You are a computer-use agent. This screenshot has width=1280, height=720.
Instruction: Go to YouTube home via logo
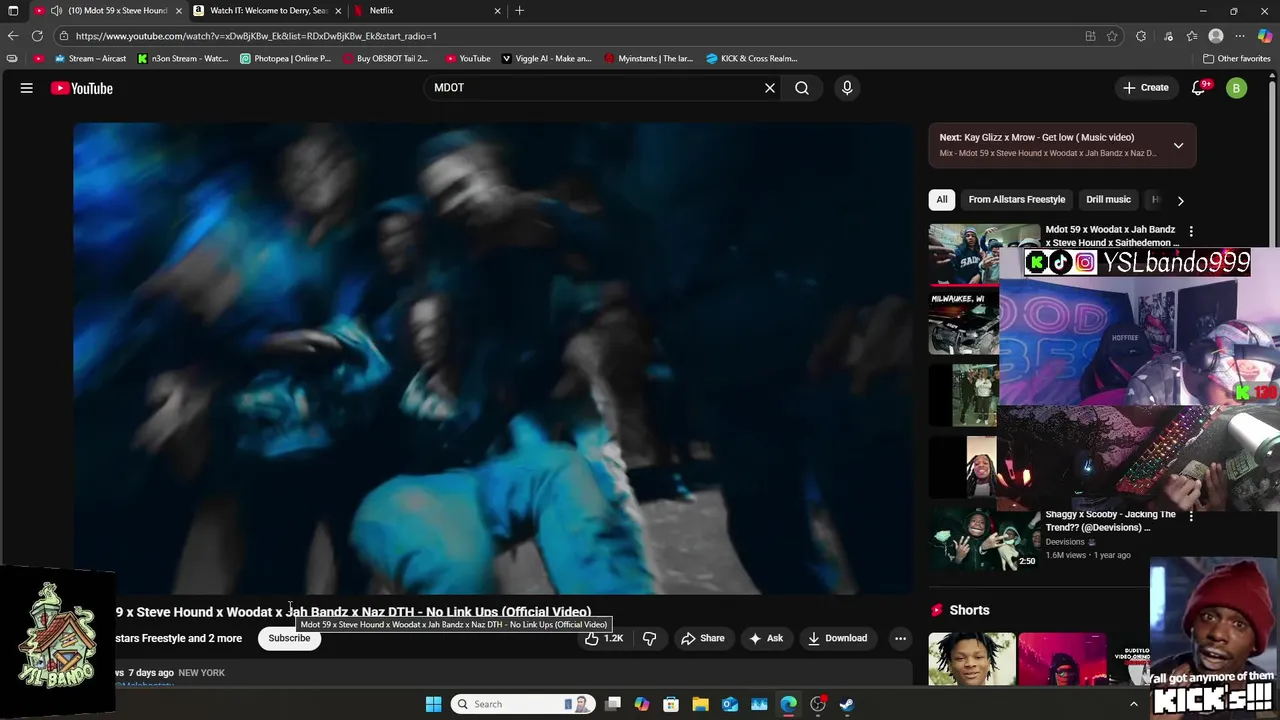pyautogui.click(x=82, y=88)
